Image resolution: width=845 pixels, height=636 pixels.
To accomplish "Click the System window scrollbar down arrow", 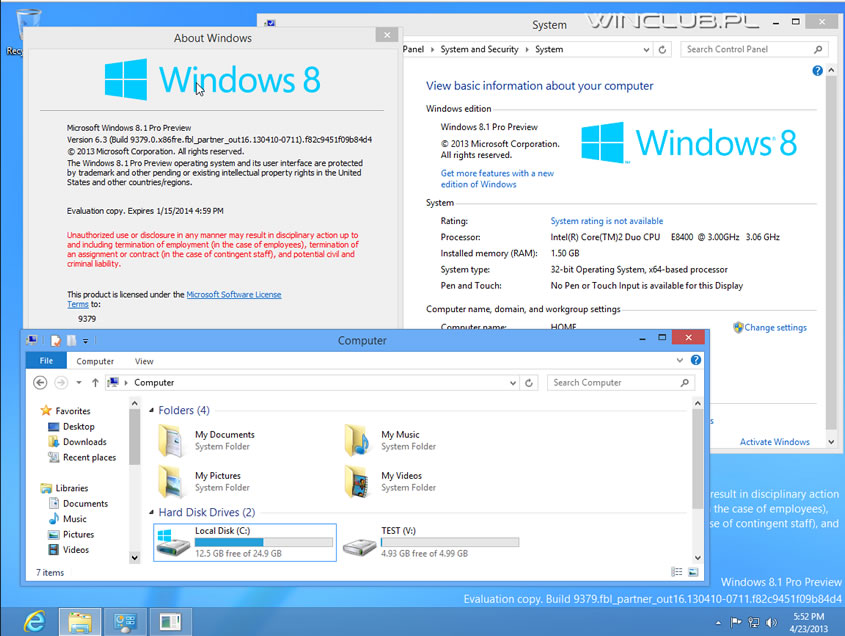I will (x=832, y=442).
